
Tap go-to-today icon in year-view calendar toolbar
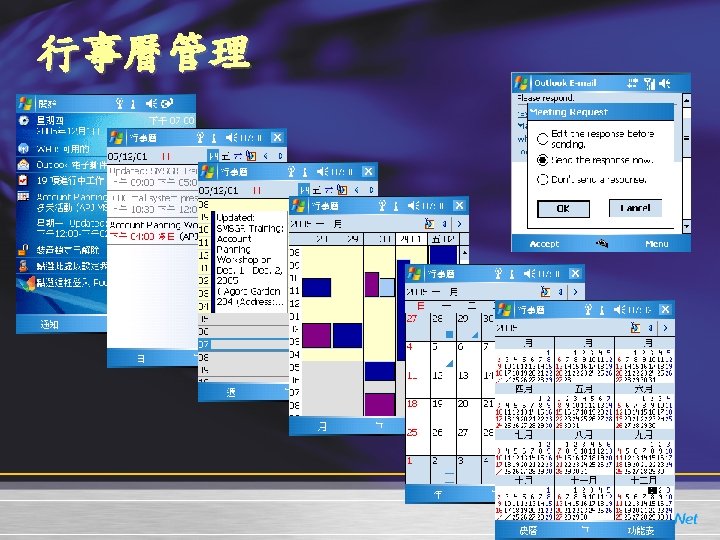tap(636, 327)
